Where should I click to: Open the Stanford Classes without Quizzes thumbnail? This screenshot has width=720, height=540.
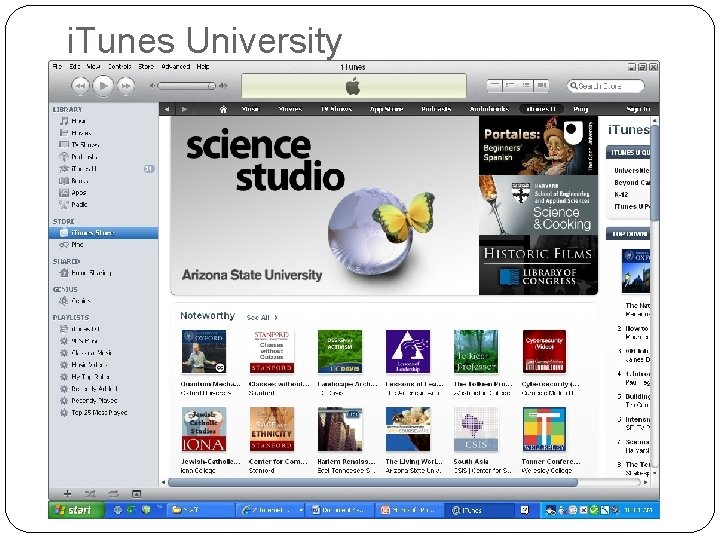coord(272,352)
